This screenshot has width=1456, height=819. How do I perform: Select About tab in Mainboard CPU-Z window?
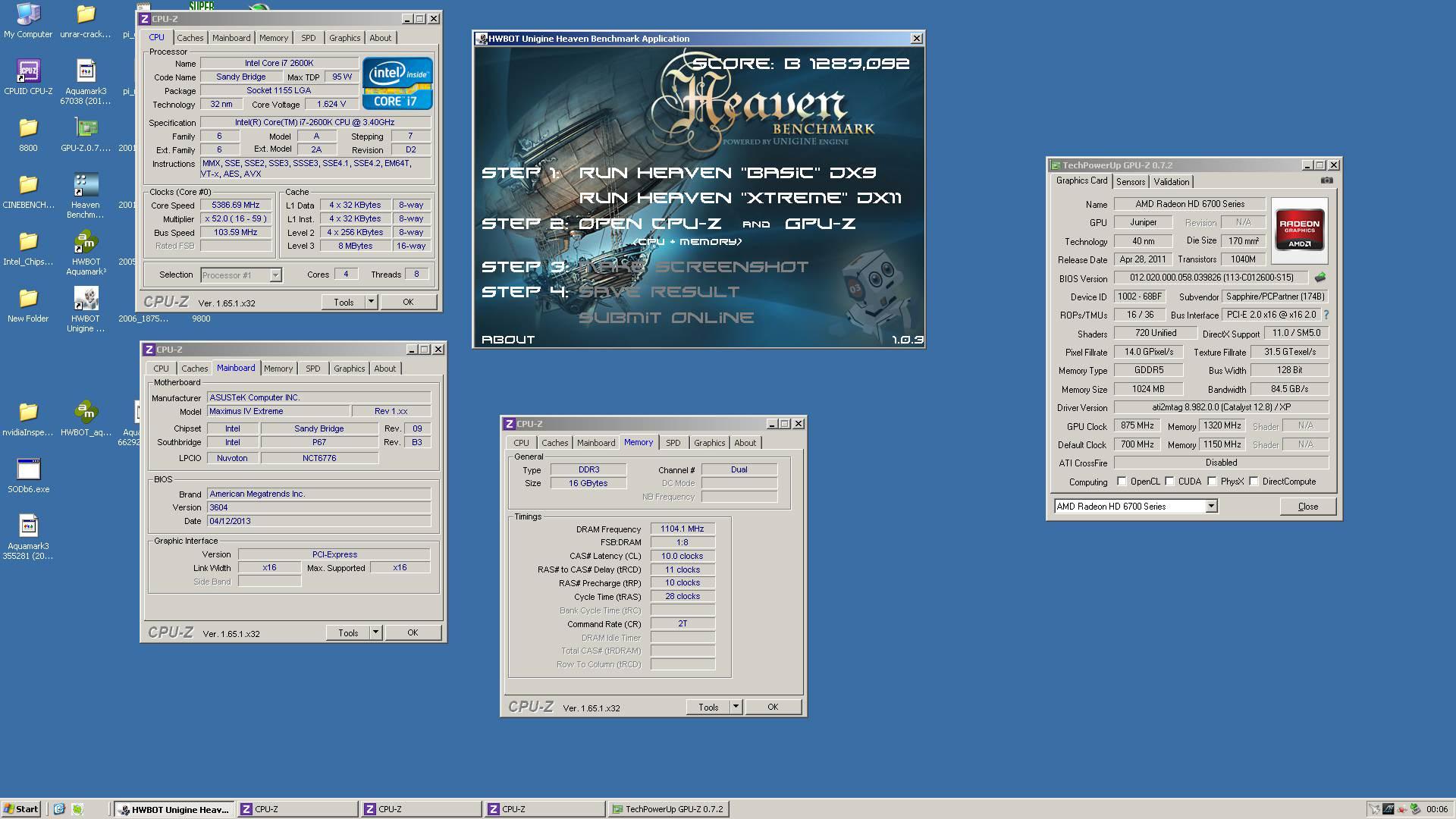384,369
